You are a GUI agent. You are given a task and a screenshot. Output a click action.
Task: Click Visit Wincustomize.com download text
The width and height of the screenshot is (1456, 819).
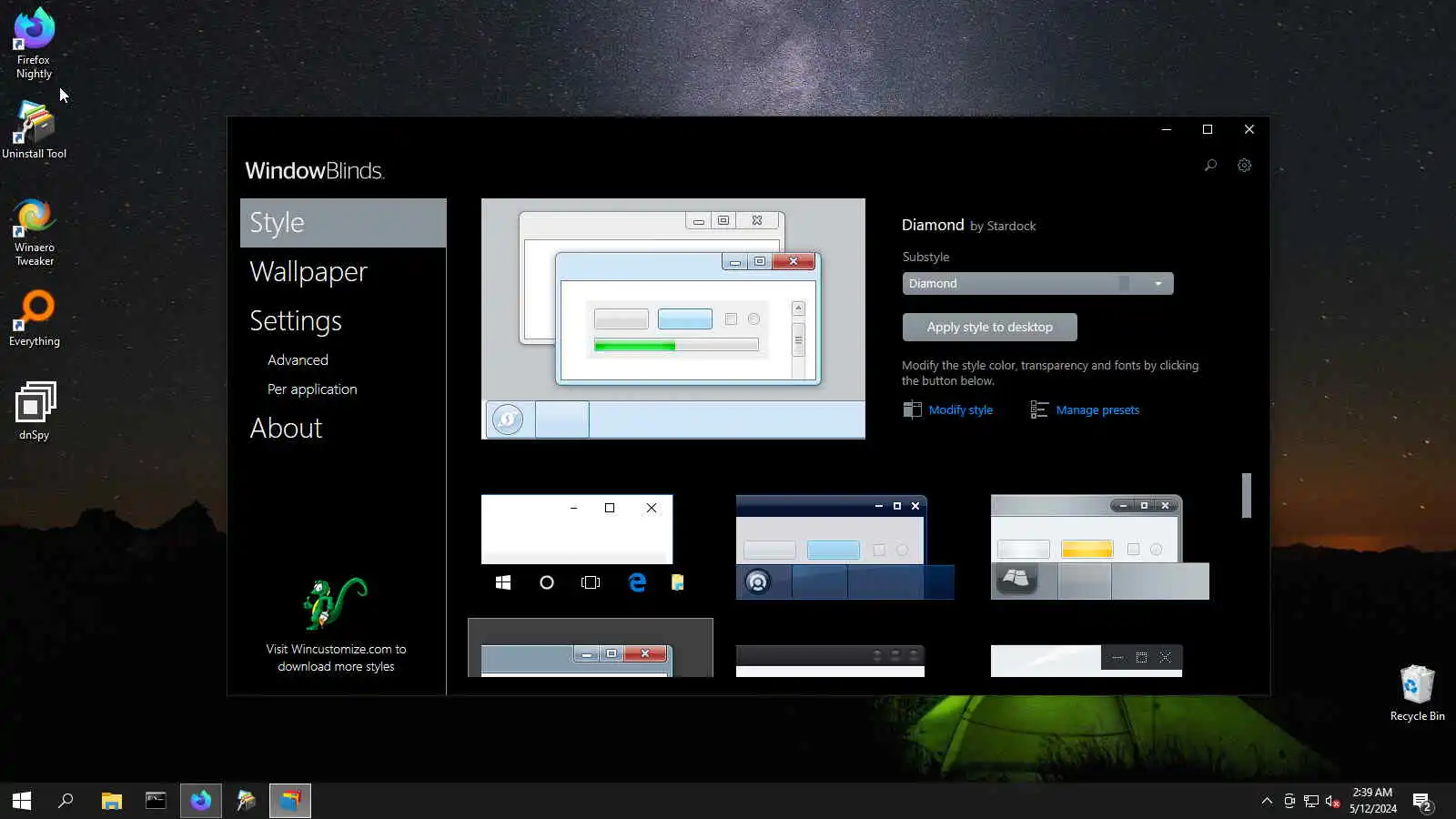[x=336, y=658]
